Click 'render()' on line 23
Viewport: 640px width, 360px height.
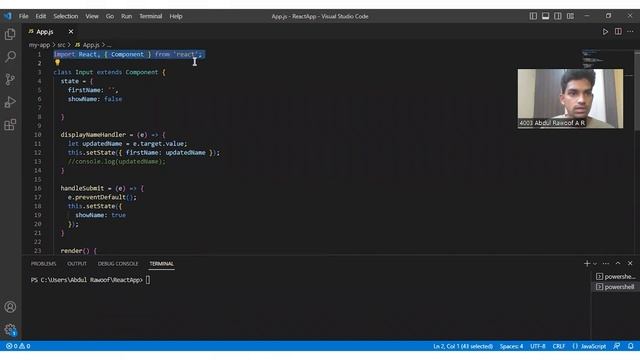click(x=75, y=251)
